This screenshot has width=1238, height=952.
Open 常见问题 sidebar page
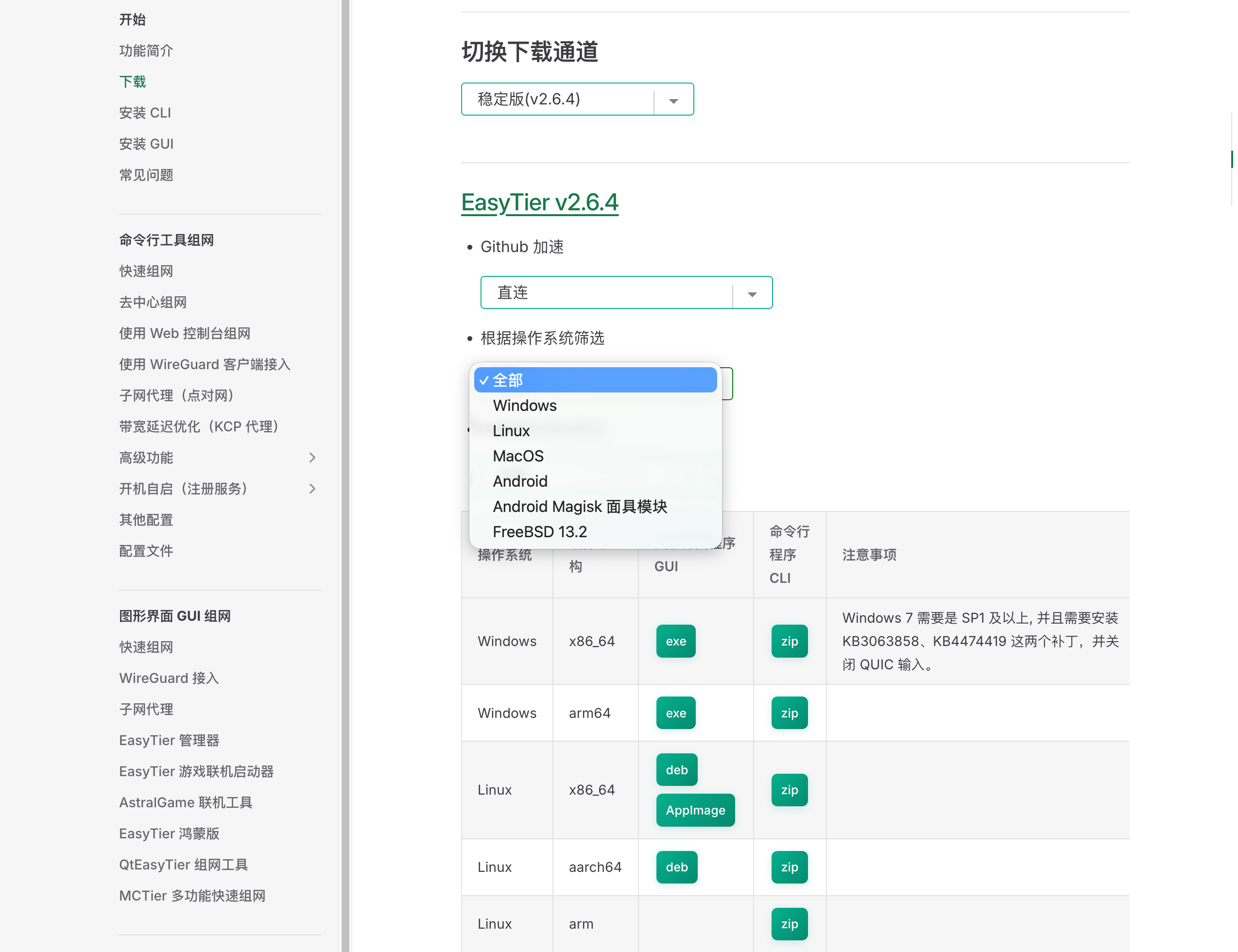tap(146, 174)
